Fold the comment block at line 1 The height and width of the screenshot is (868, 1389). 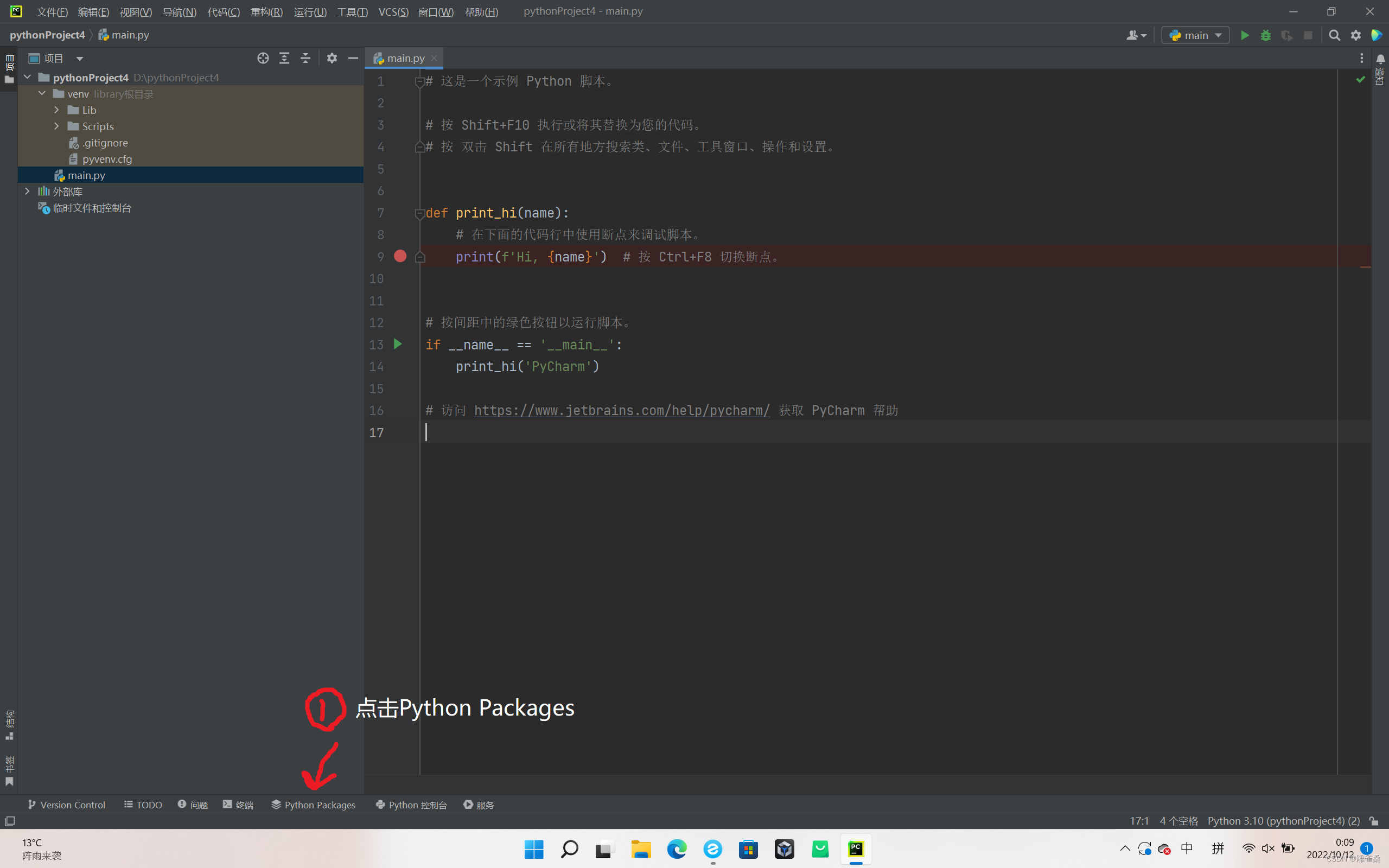[419, 81]
